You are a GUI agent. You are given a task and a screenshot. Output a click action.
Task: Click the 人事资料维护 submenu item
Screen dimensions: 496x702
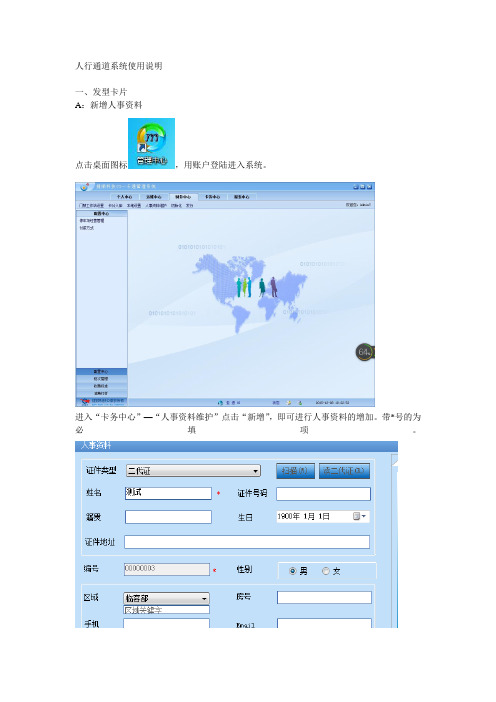coord(156,205)
